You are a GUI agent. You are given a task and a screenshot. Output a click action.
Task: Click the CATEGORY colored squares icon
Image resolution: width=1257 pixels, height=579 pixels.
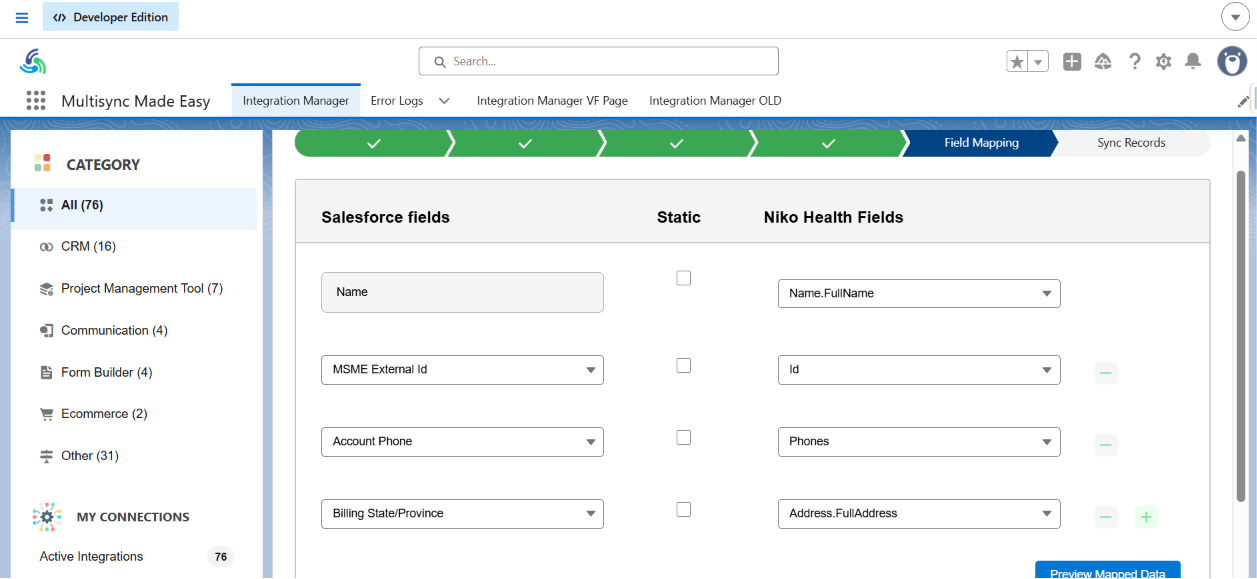(x=42, y=163)
